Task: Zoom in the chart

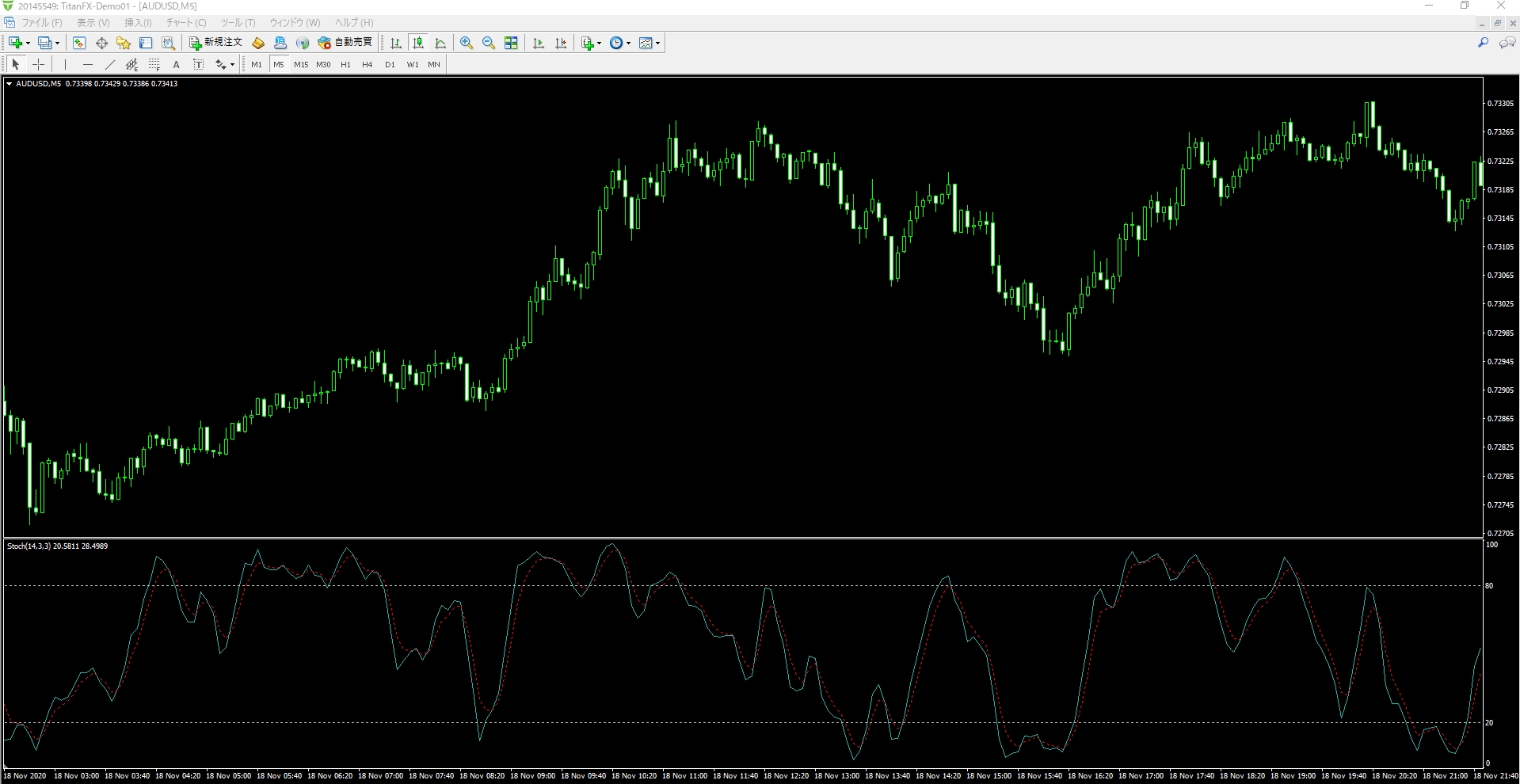Action: (x=467, y=43)
